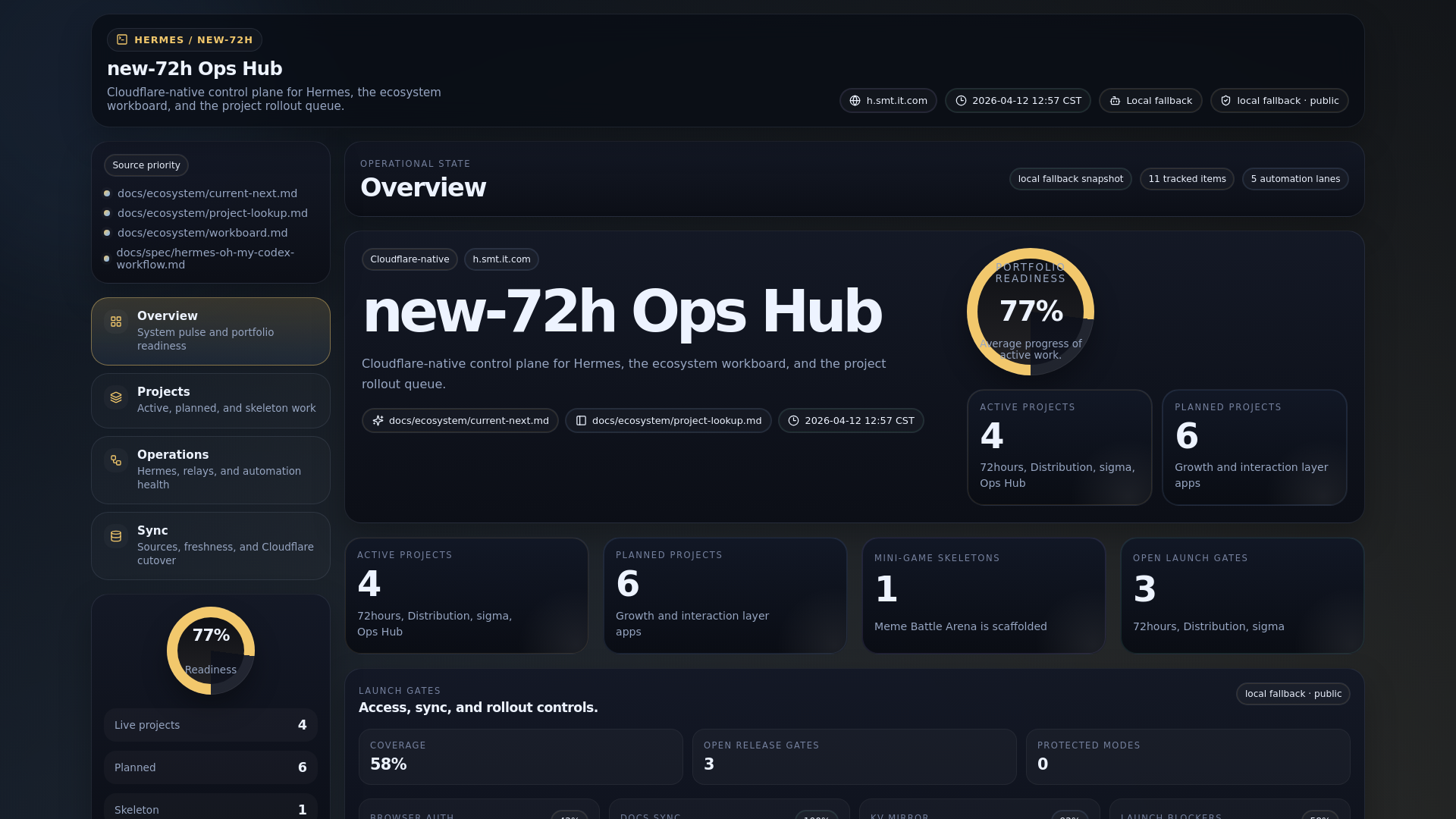
Task: Click the grid icon on the Overview nav card
Action: tap(116, 322)
